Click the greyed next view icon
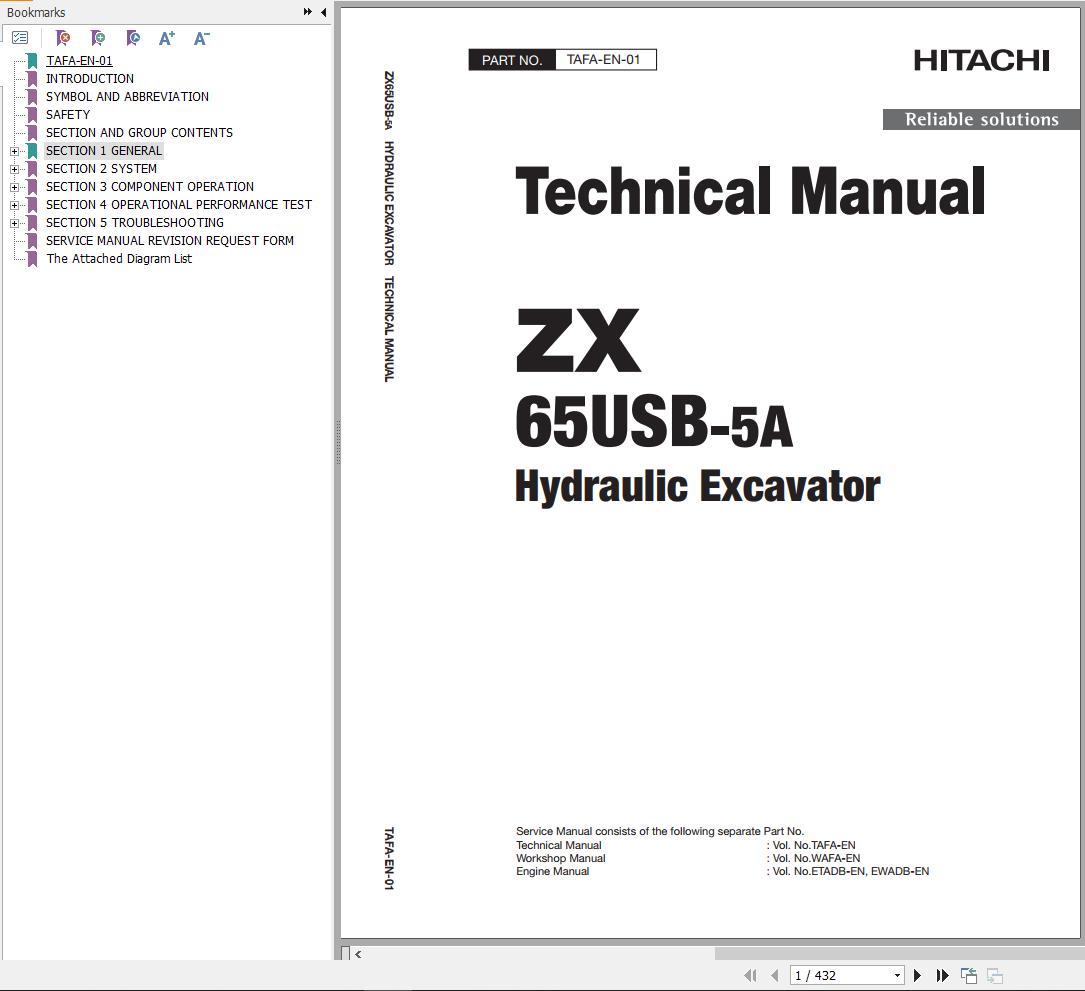1085x991 pixels. pyautogui.click(x=995, y=975)
